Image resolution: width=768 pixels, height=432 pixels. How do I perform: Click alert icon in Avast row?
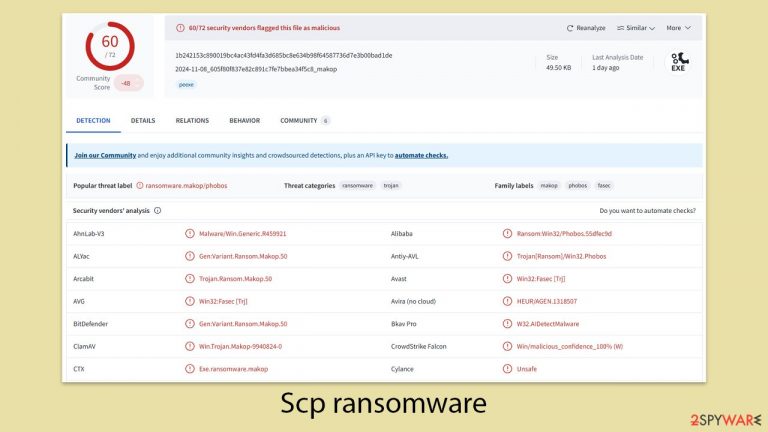[507, 279]
